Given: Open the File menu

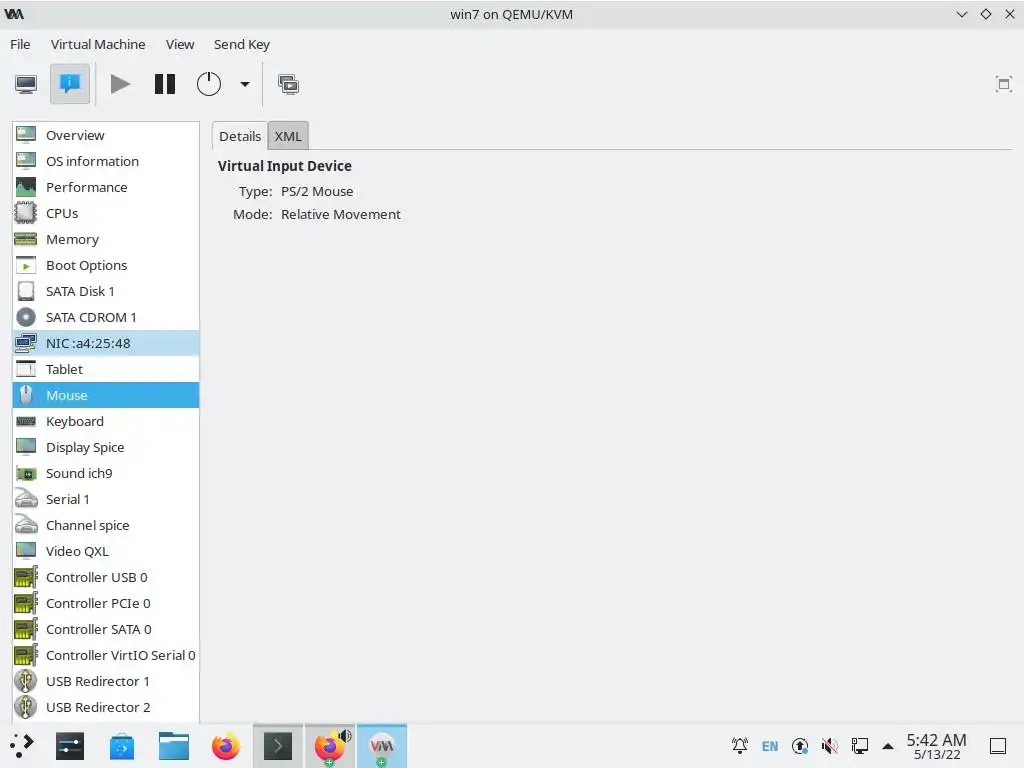Looking at the screenshot, I should click(20, 44).
